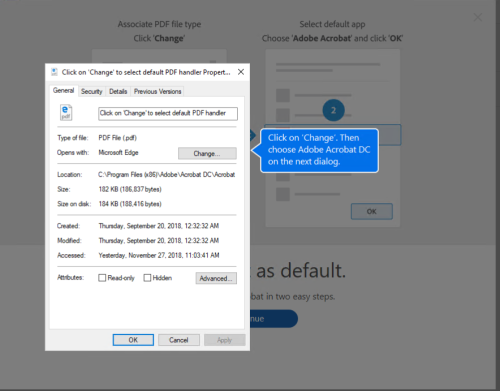Close the Properties dialog
This screenshot has height=391, width=500.
pos(241,72)
